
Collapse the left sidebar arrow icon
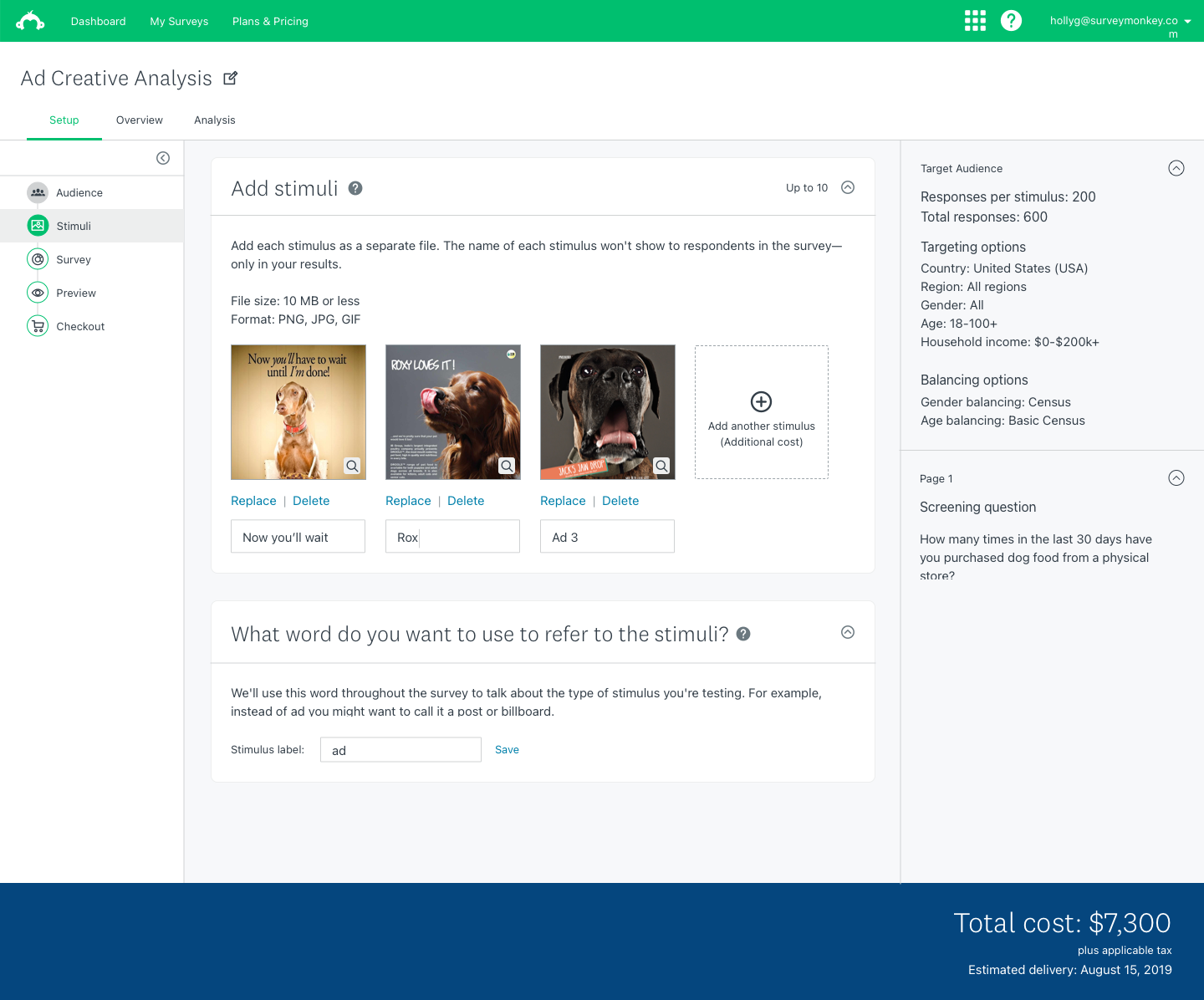click(163, 158)
